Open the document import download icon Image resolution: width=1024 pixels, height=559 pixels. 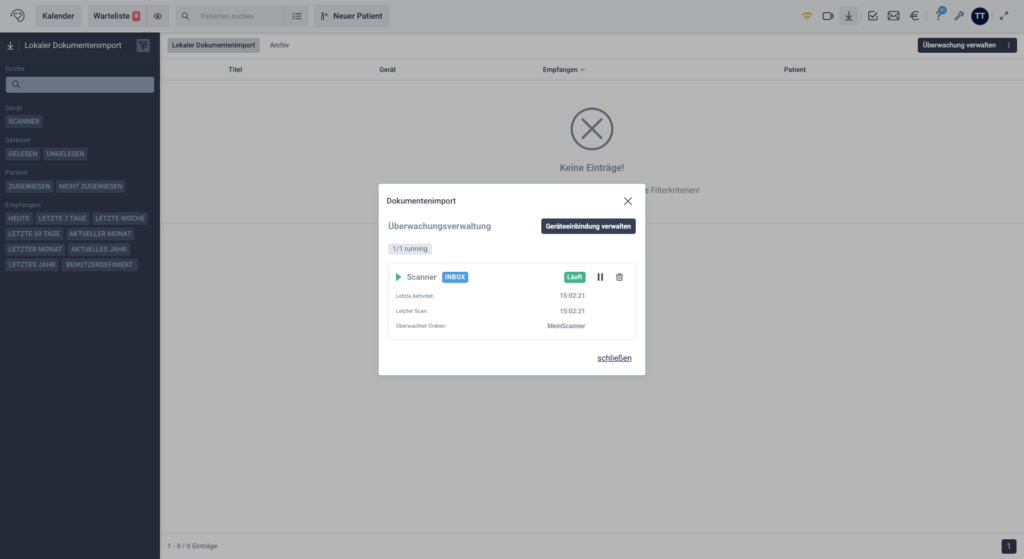click(849, 16)
